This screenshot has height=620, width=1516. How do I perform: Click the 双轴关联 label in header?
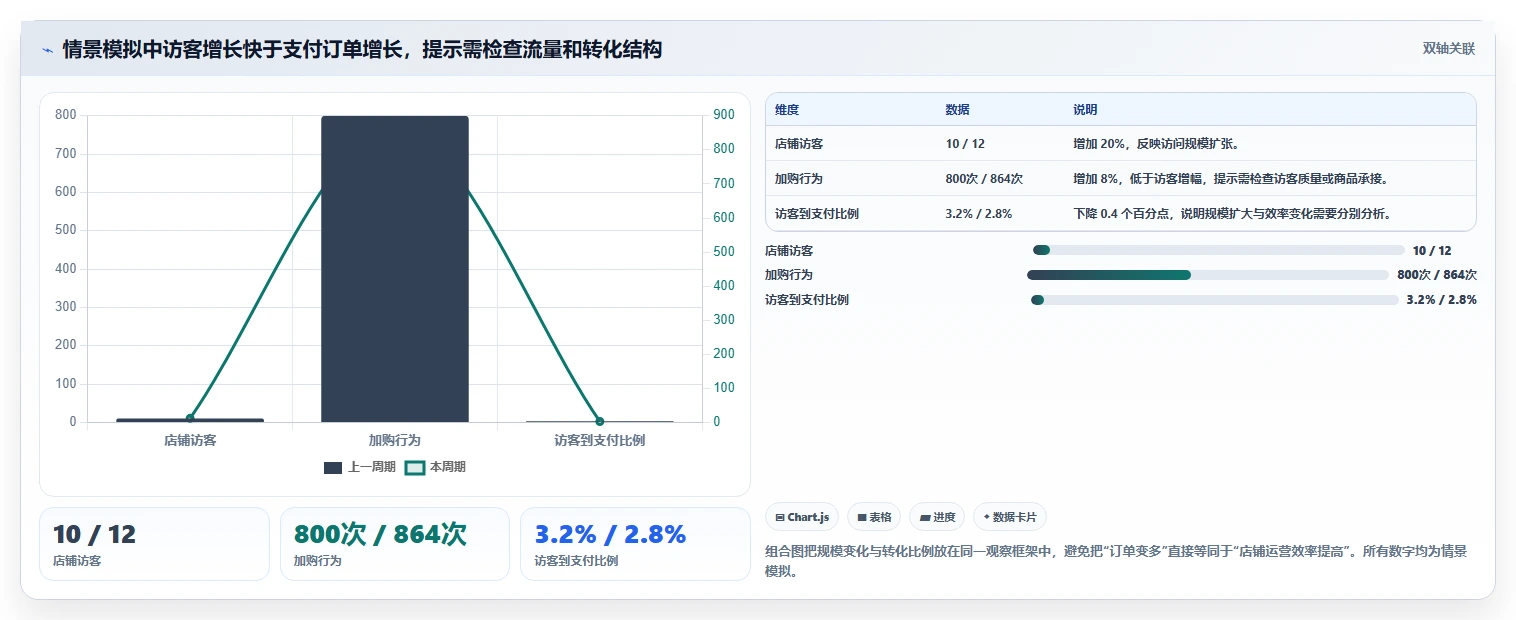pyautogui.click(x=1449, y=49)
